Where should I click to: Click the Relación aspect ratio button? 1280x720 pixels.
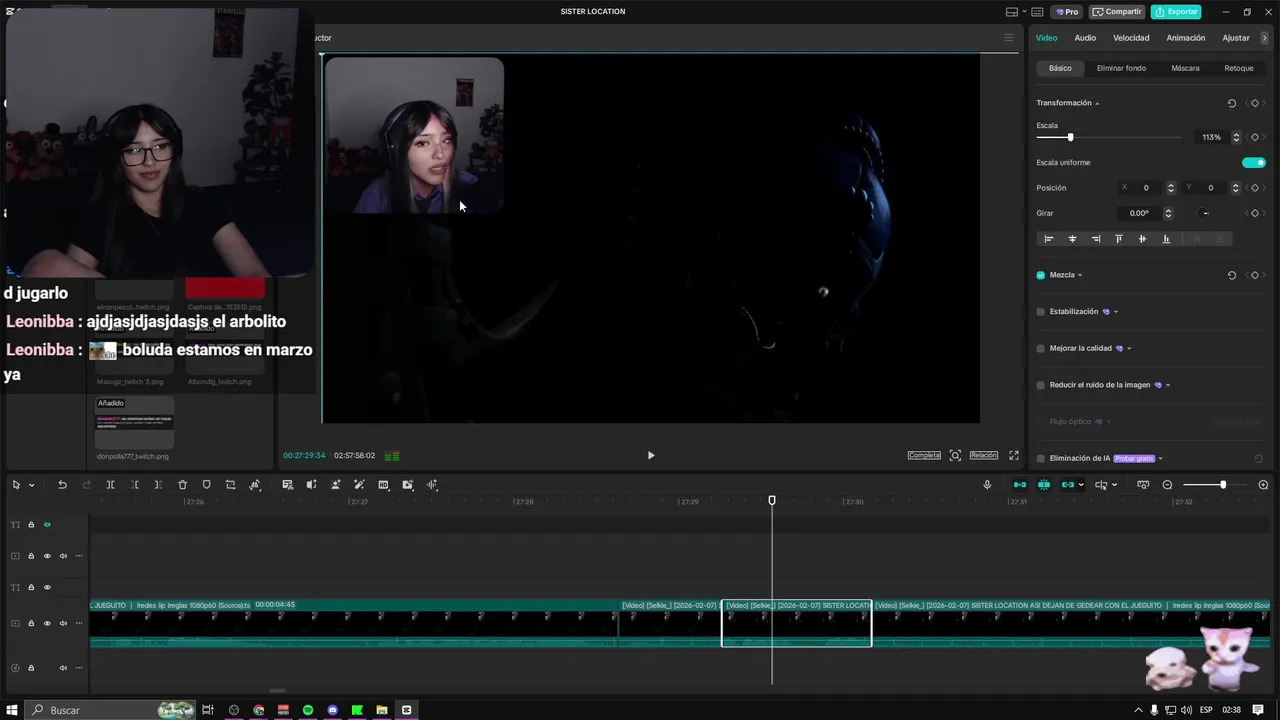[984, 455]
